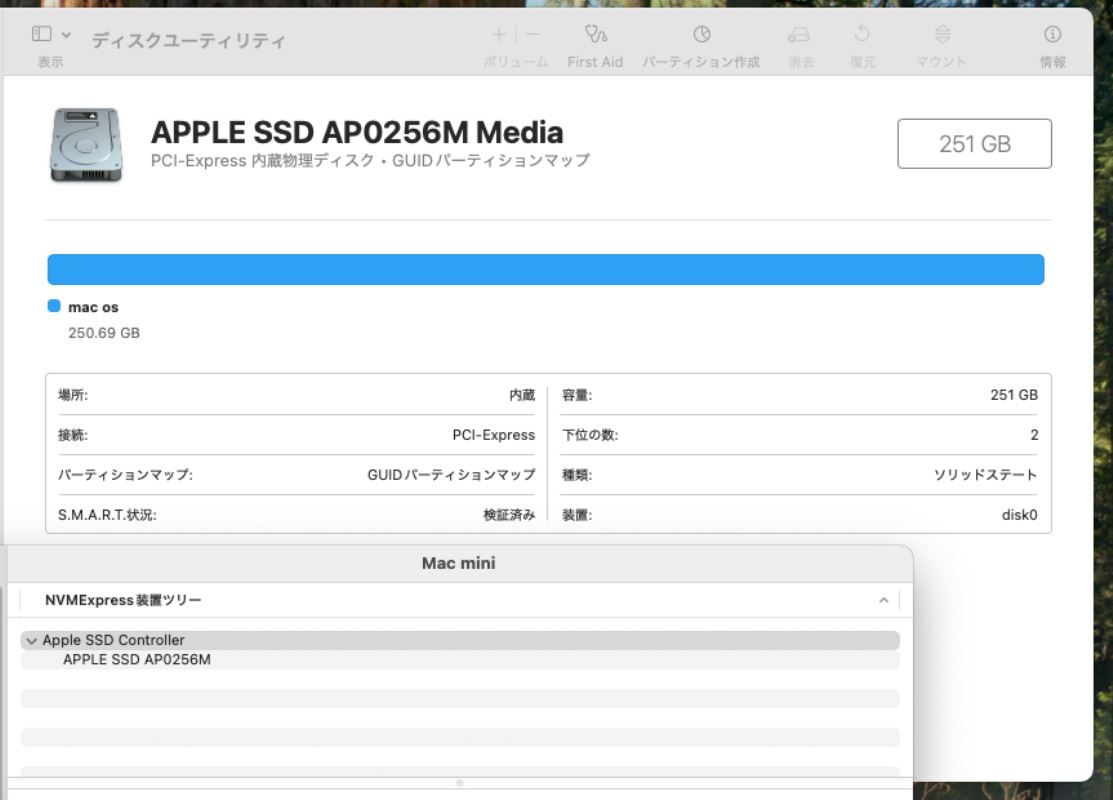Remove a volume with the minus icon
Screen dimensions: 1113x800
coord(533,35)
